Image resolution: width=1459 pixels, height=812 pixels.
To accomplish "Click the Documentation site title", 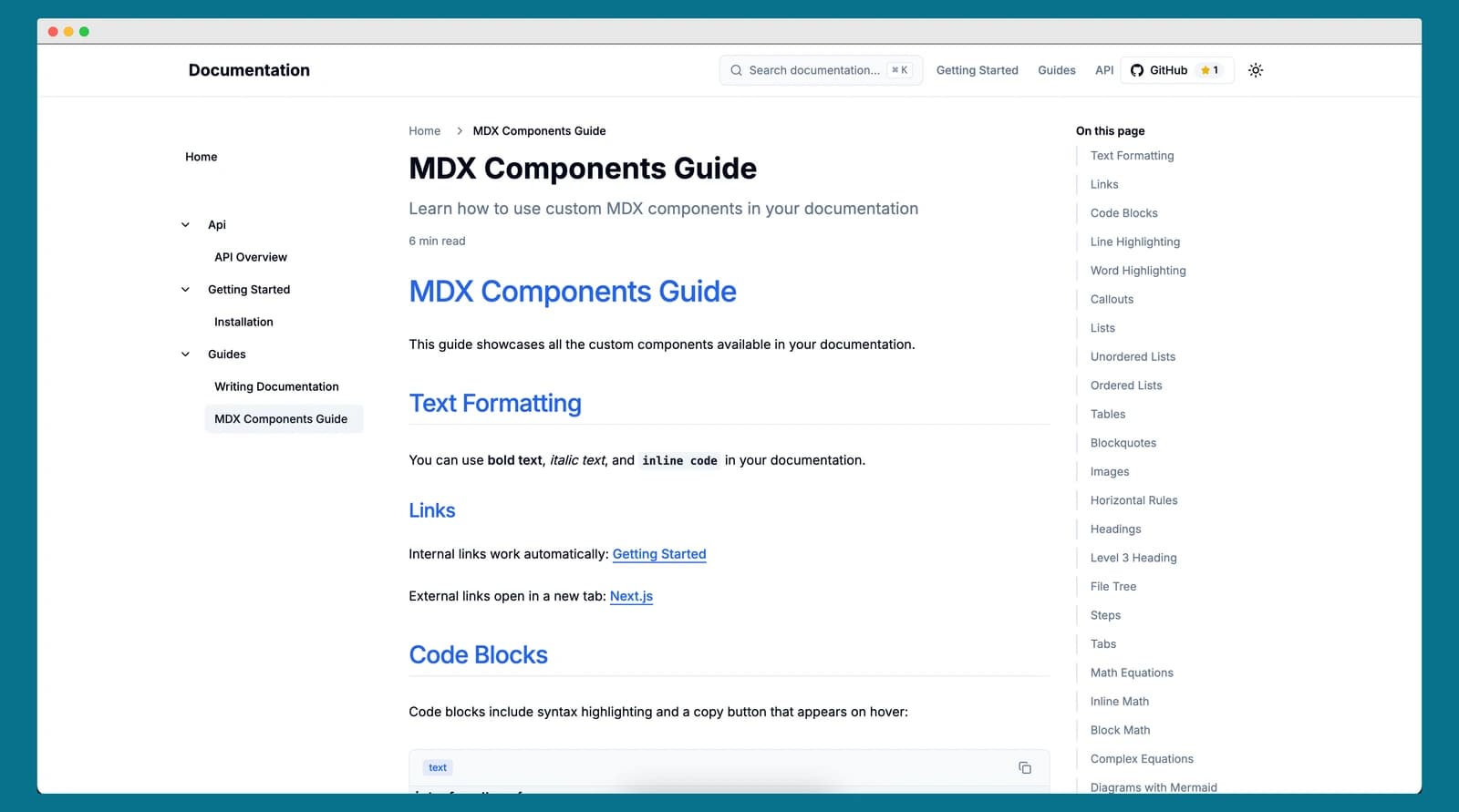I will coord(249,70).
